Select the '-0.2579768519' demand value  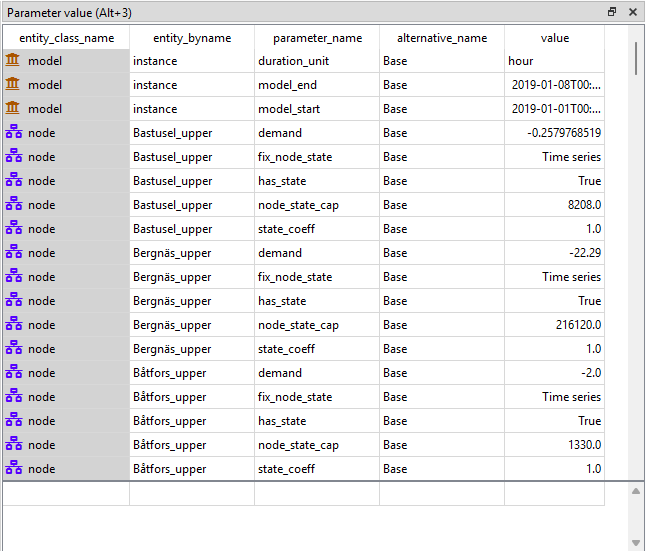tap(555, 132)
